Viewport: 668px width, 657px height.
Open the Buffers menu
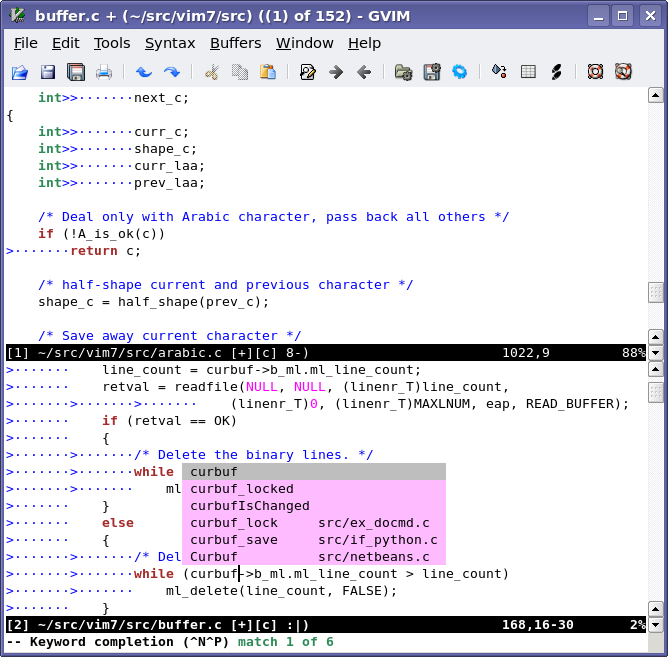pyautogui.click(x=236, y=43)
